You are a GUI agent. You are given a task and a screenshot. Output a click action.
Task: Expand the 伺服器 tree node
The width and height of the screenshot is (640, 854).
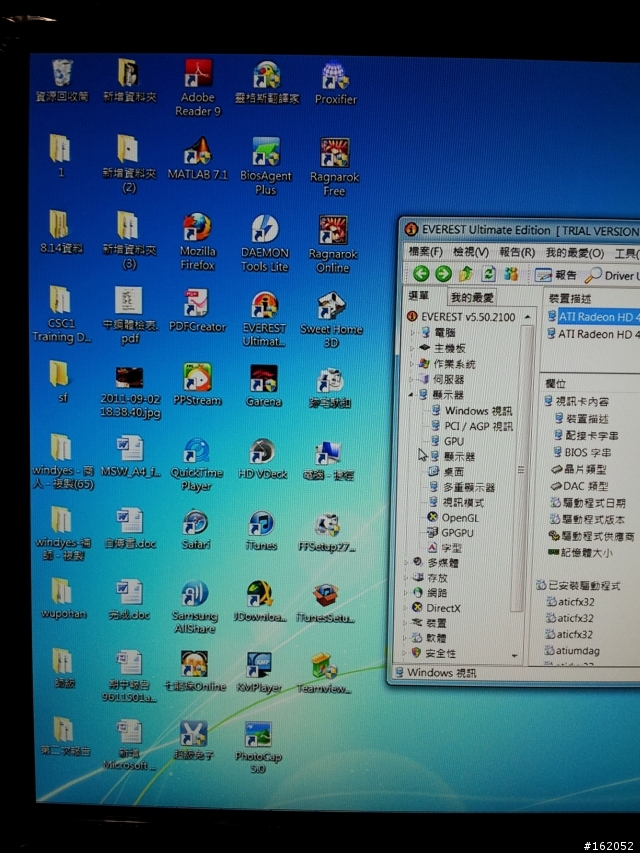[x=411, y=379]
